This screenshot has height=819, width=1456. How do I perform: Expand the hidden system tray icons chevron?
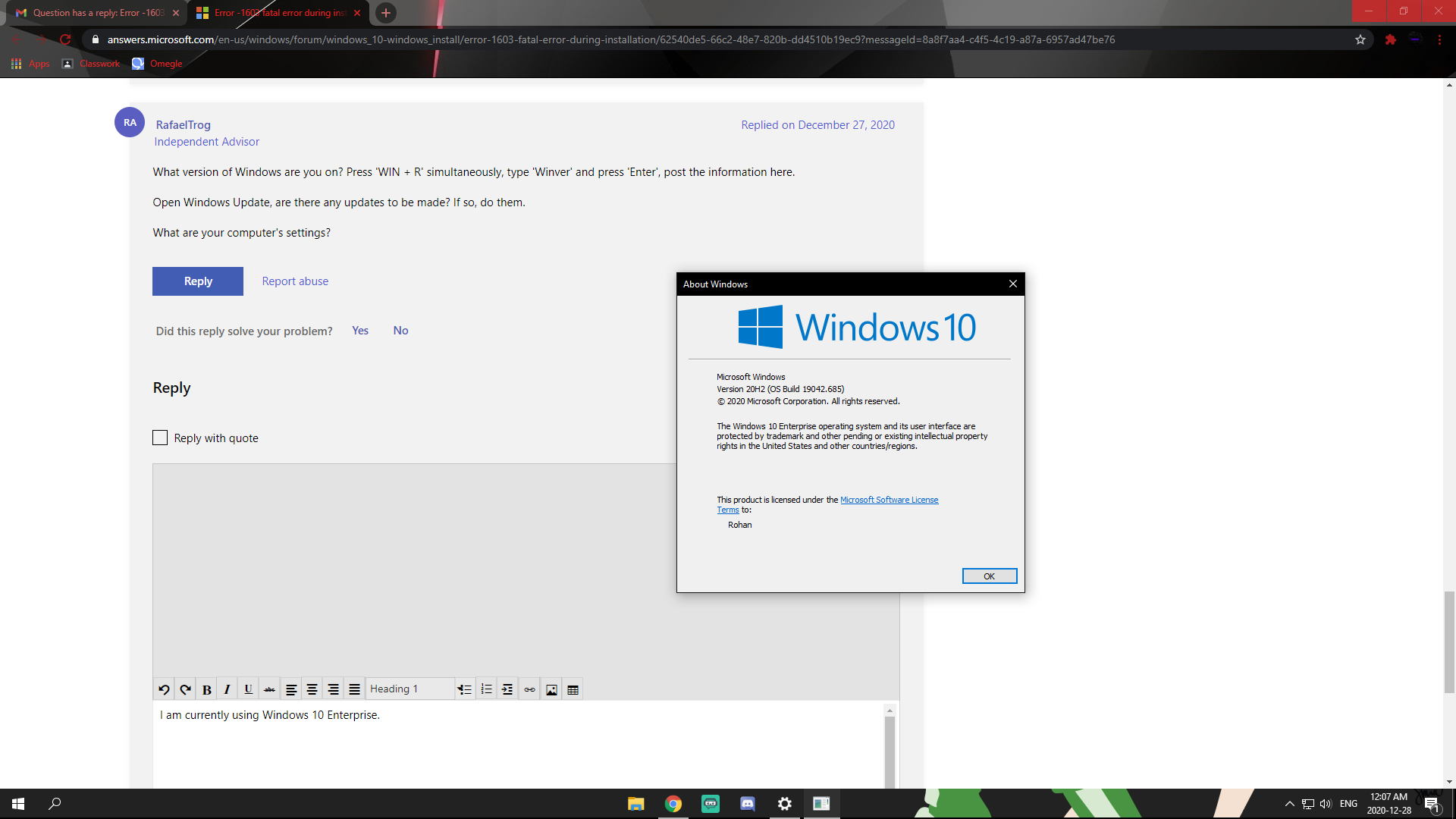click(1289, 804)
